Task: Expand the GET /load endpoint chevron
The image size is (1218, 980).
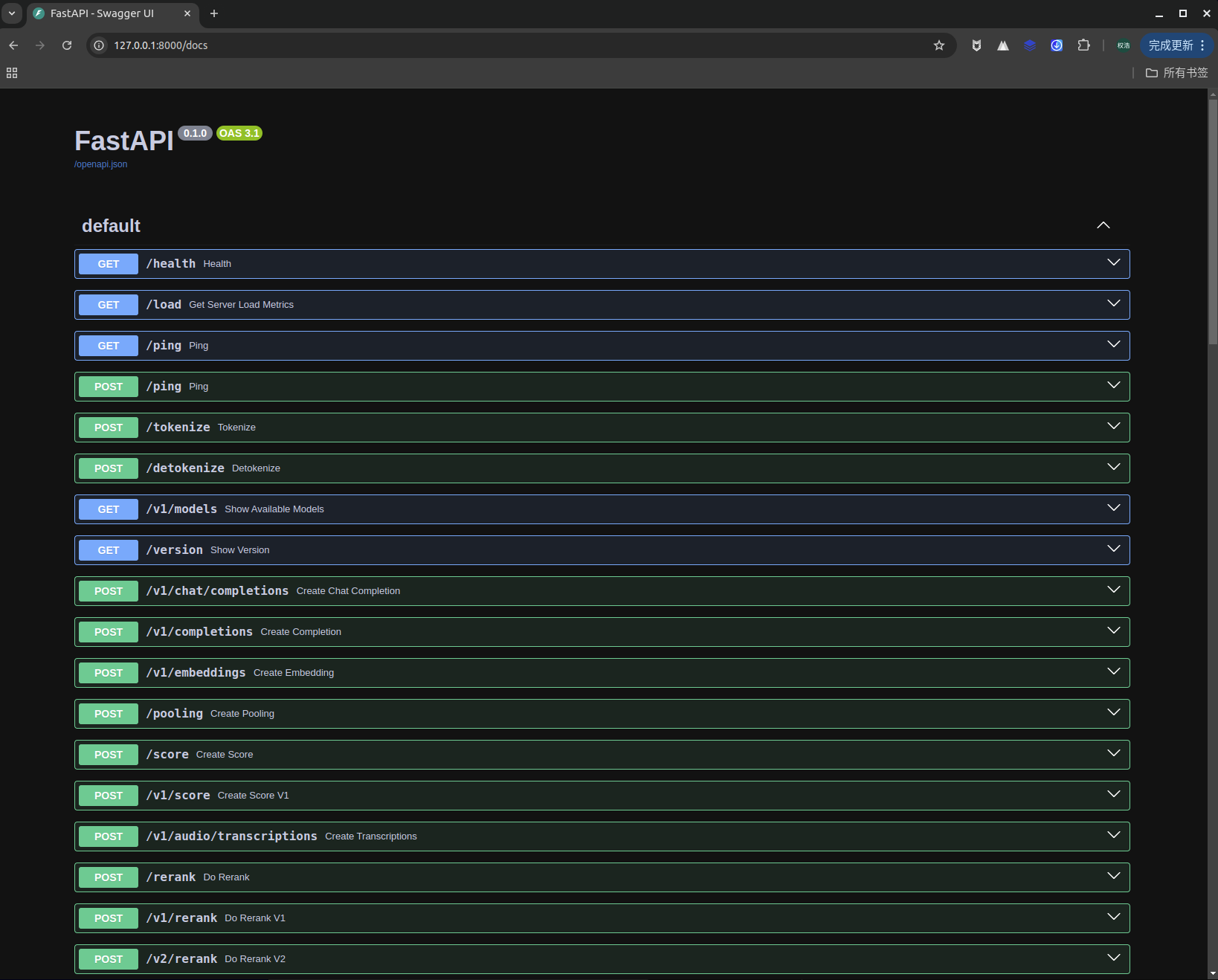Action: pos(1114,303)
